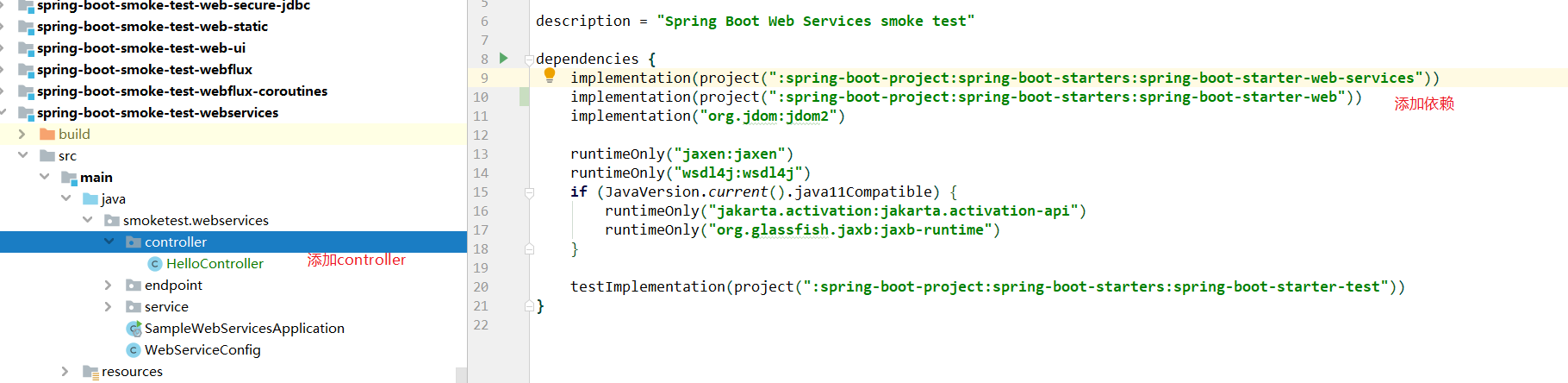This screenshot has height=383, width=1568.
Task: Click the controller package icon
Action: coord(134,242)
